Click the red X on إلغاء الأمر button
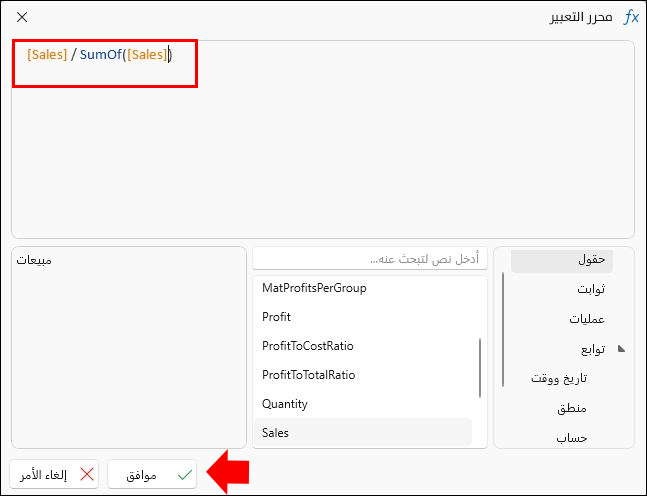Screen dimensions: 647x496 point(87,475)
